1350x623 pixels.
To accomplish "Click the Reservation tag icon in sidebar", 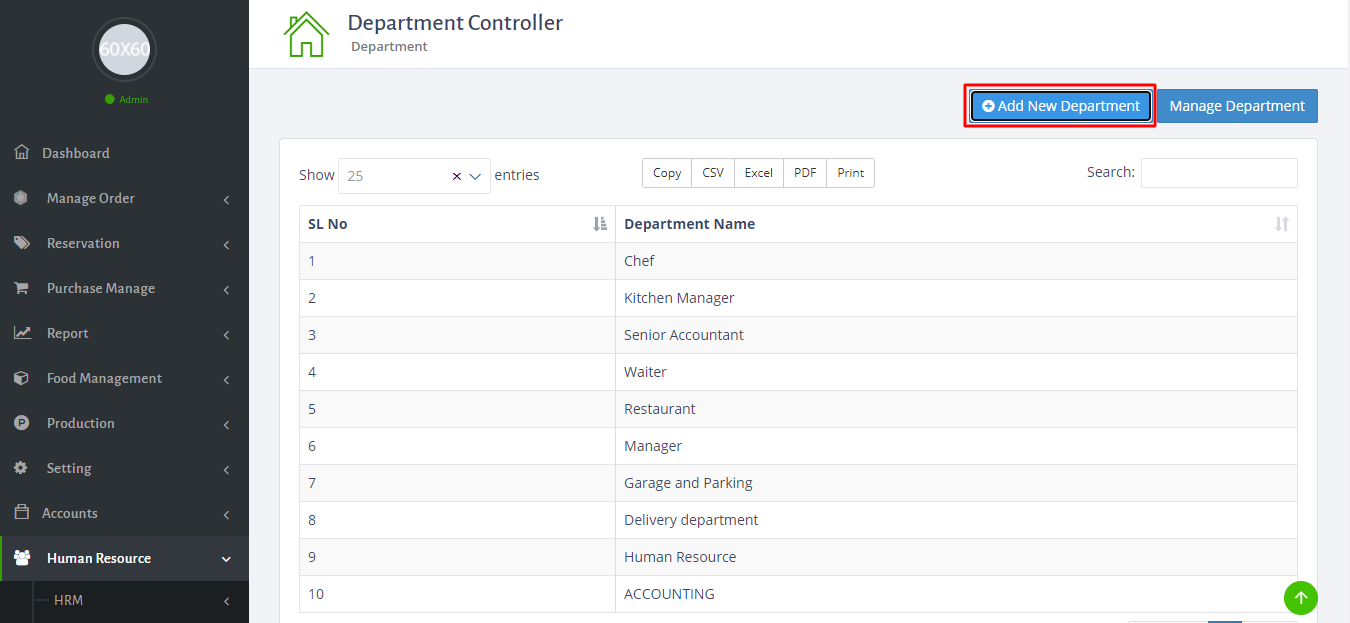I will pos(21,243).
